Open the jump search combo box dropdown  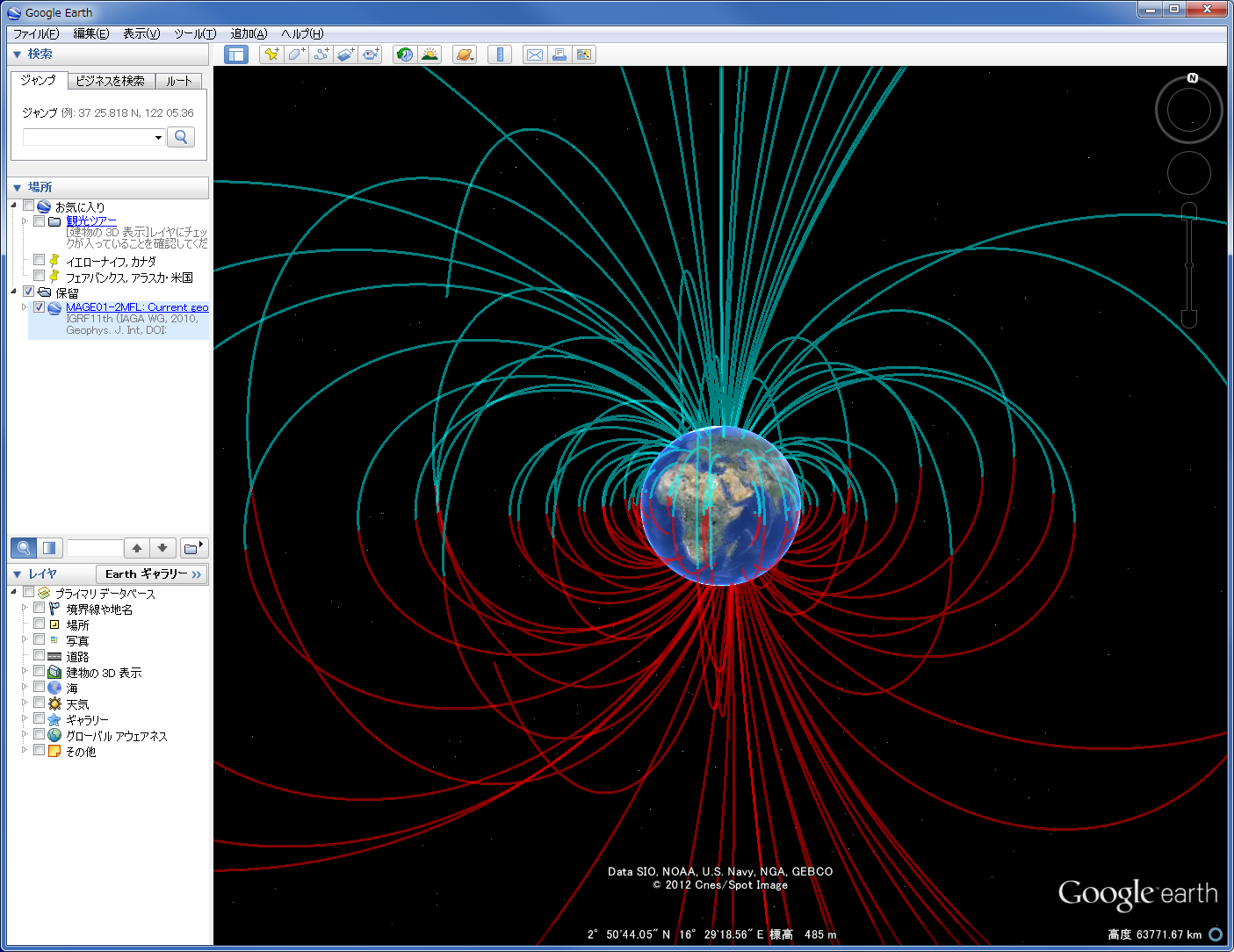158,138
